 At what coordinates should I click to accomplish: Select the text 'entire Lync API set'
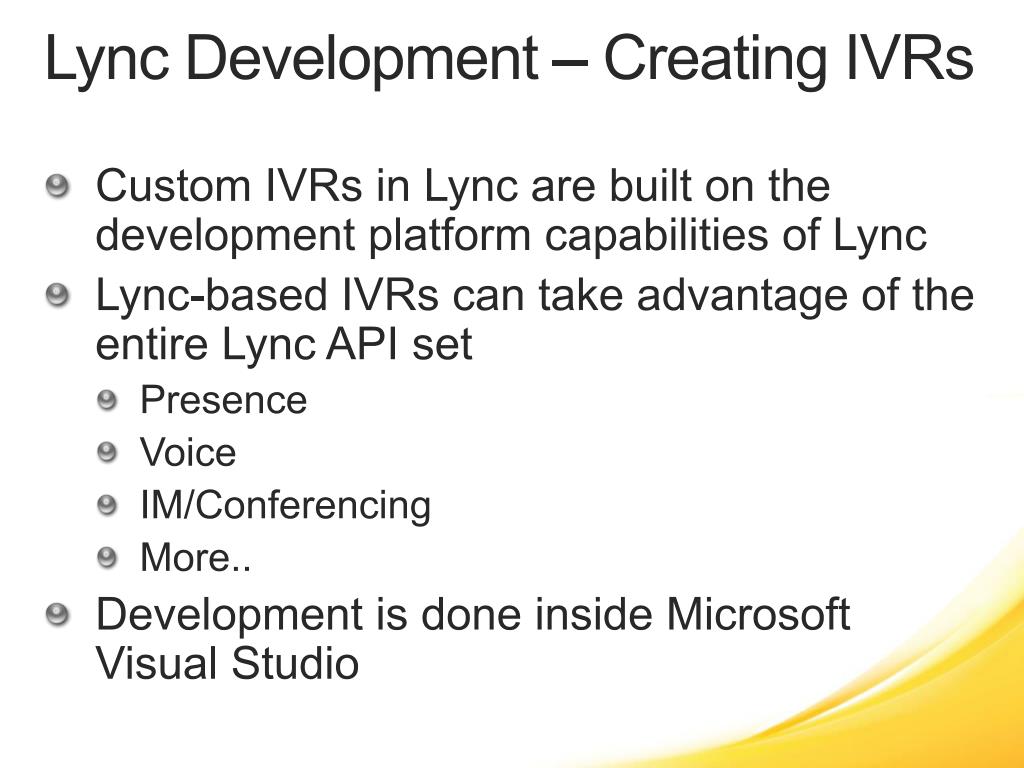[x=284, y=344]
